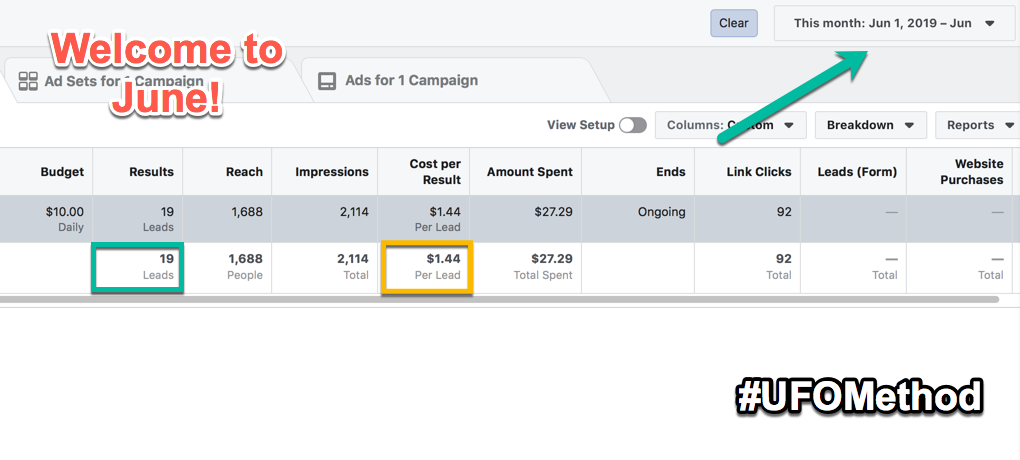Click the Clear button

[x=734, y=23]
